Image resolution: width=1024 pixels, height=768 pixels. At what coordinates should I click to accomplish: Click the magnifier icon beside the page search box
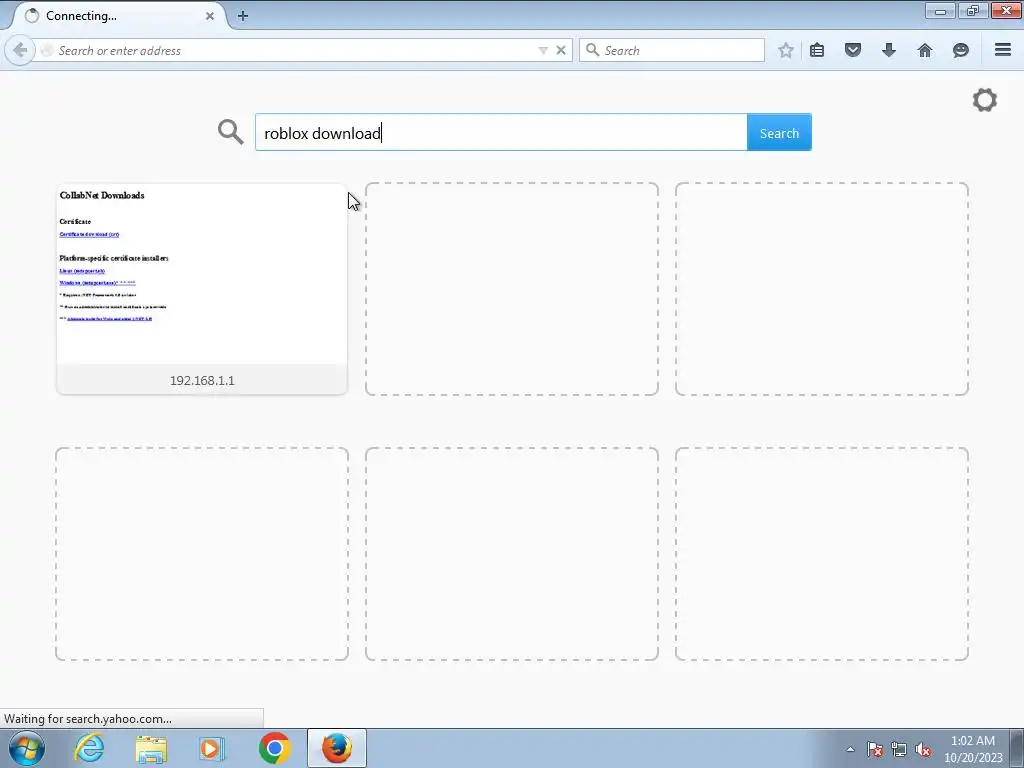[231, 131]
